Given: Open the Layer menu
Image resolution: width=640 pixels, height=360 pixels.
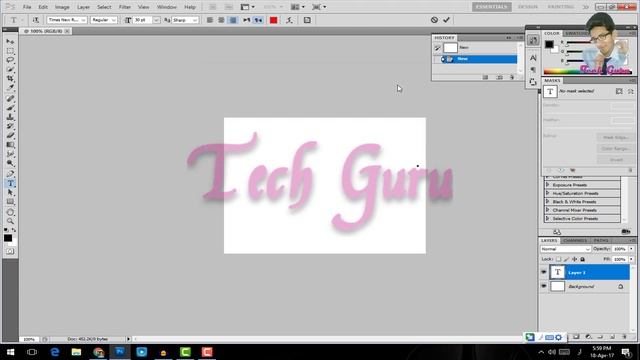Looking at the screenshot, I should pyautogui.click(x=83, y=7).
